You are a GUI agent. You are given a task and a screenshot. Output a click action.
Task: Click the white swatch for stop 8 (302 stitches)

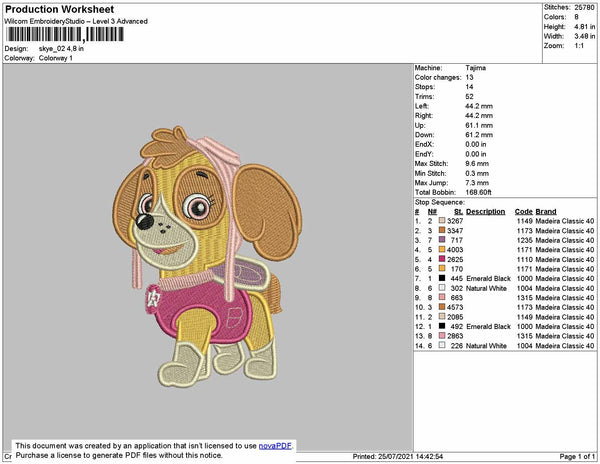[x=442, y=288]
